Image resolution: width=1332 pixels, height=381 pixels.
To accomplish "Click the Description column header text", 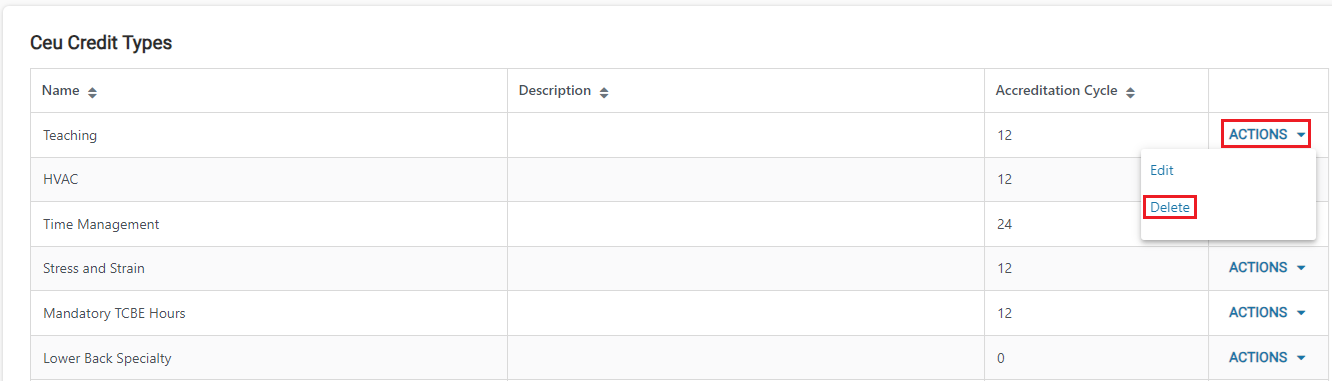I will (x=555, y=91).
